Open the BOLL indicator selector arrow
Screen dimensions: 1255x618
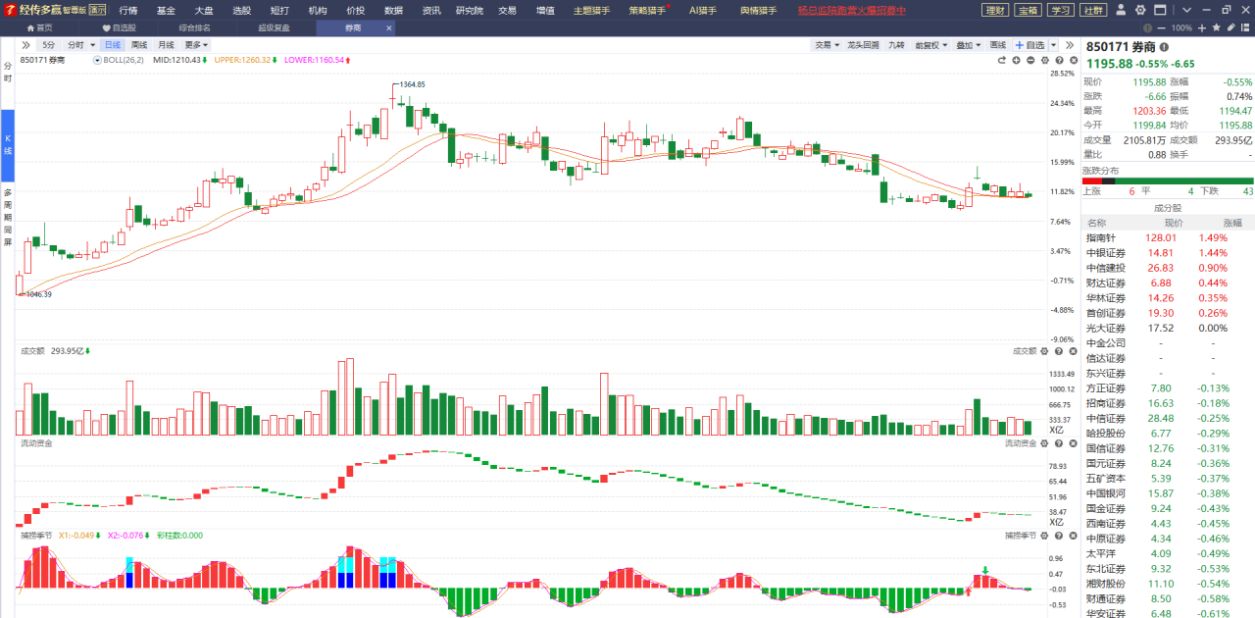tap(97, 60)
